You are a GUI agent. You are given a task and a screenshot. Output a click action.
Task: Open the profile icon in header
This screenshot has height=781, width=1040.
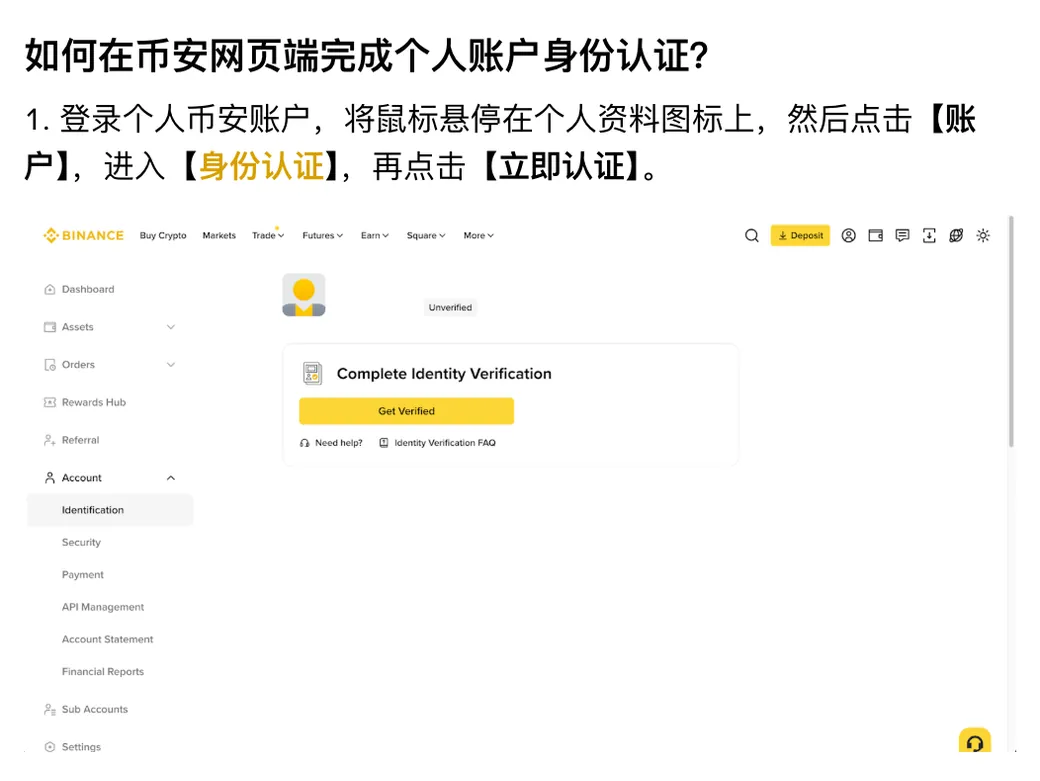click(848, 235)
